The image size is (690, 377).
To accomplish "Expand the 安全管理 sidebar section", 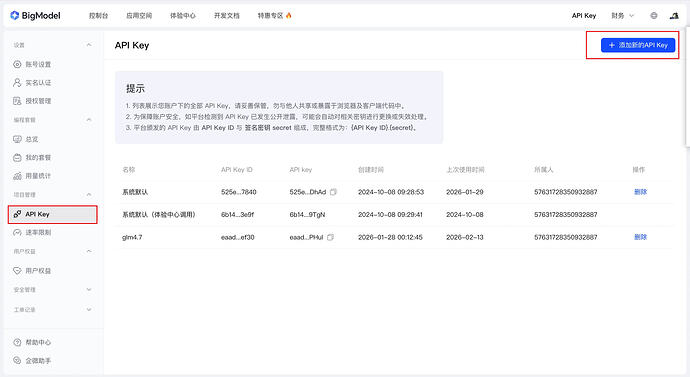I will [89, 289].
